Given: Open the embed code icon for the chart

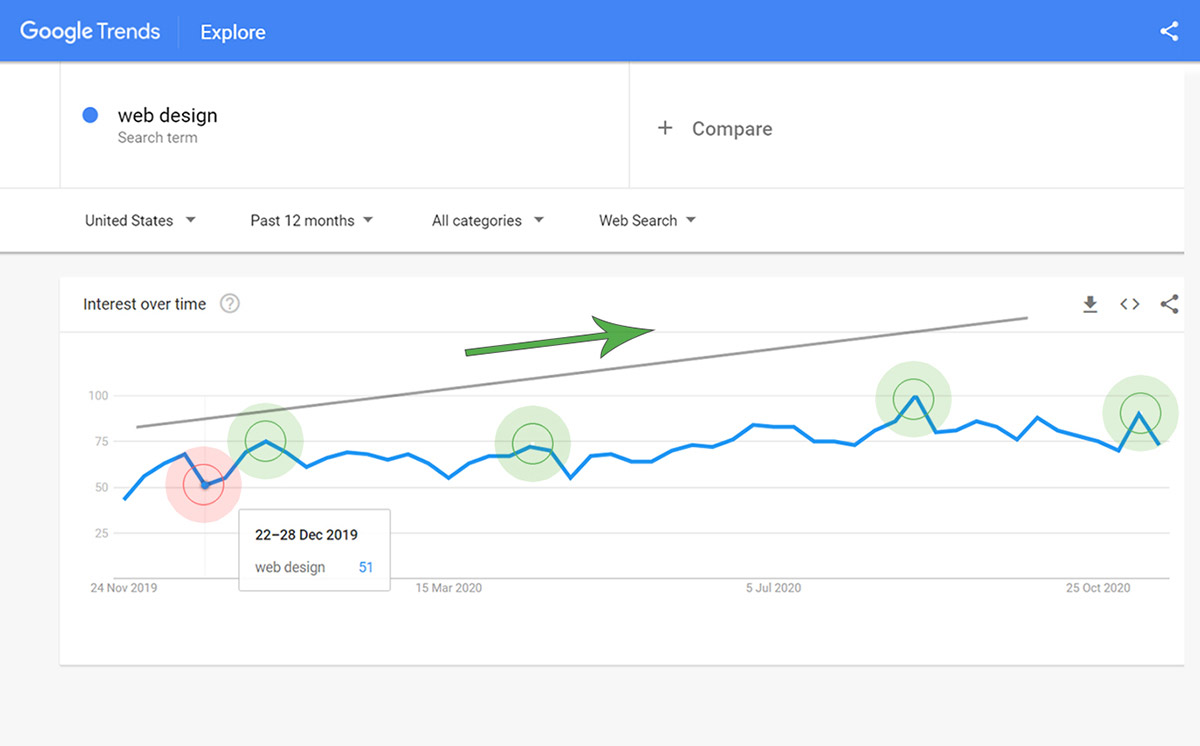Looking at the screenshot, I should [x=1130, y=304].
